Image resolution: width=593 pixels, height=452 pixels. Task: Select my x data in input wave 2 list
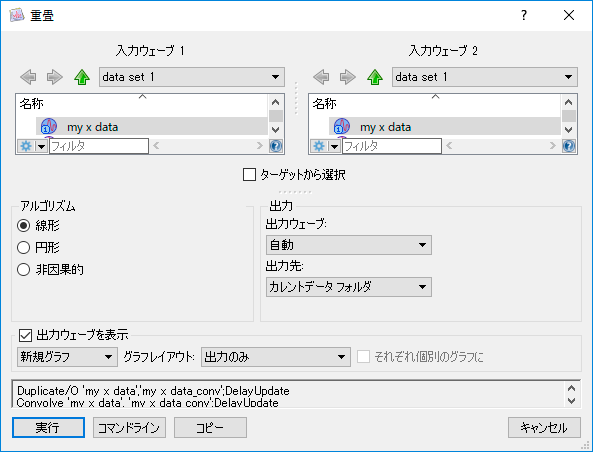[x=445, y=127]
